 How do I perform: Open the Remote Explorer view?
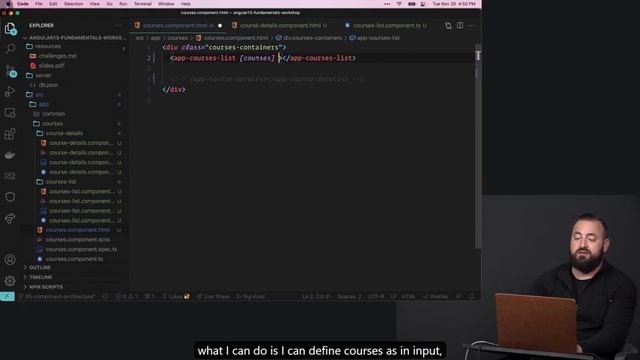(10, 113)
